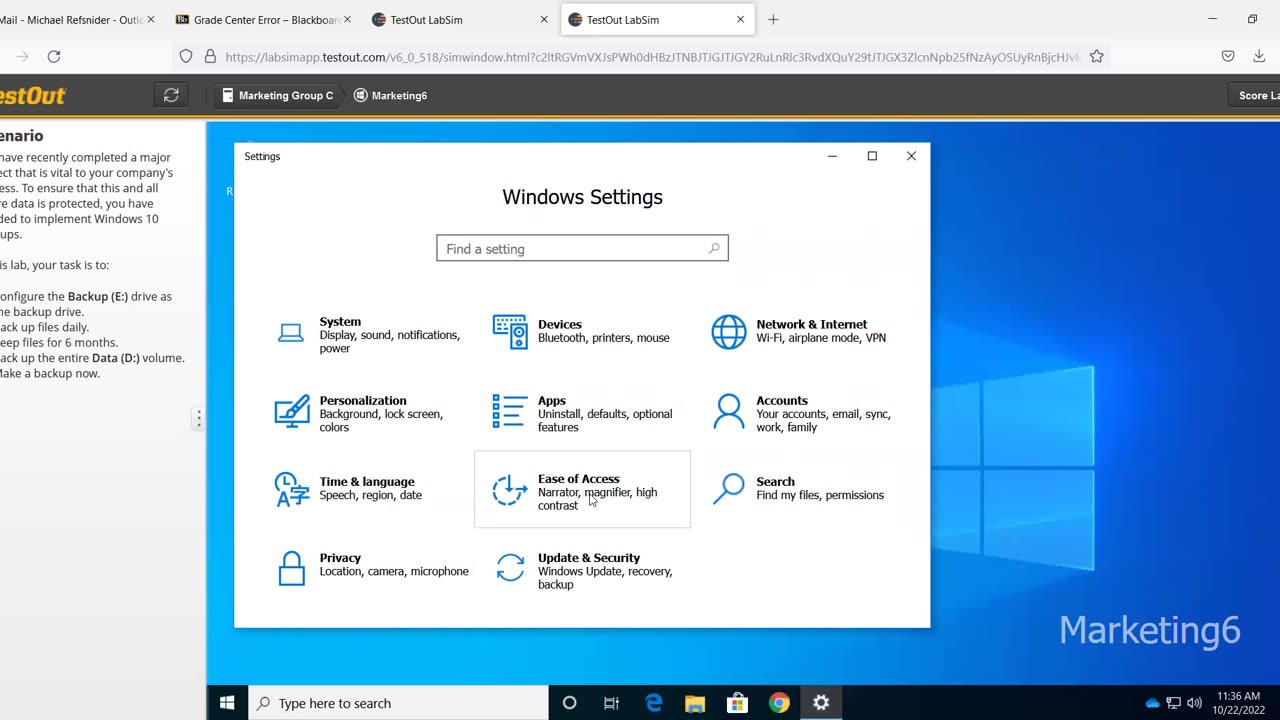1280x720 pixels.
Task: Click the Settings window title text
Action: point(262,156)
